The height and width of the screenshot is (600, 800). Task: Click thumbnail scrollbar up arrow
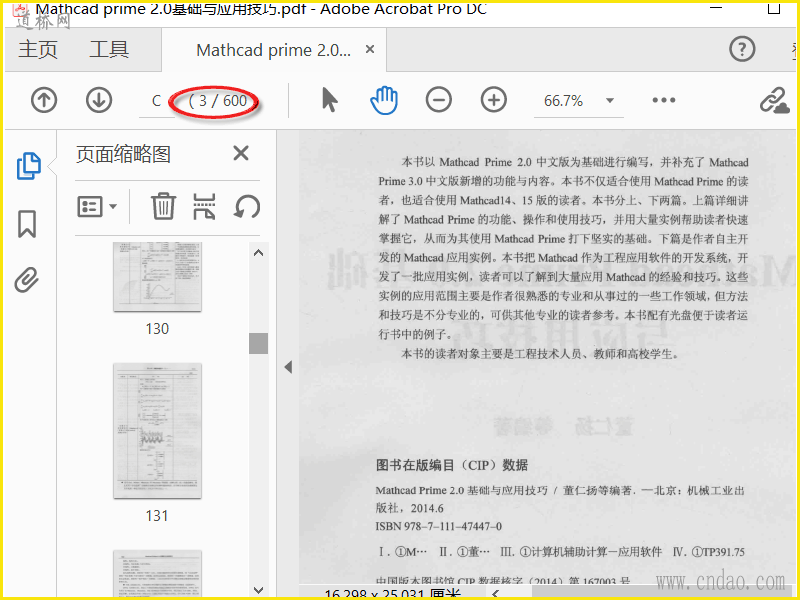[x=258, y=253]
